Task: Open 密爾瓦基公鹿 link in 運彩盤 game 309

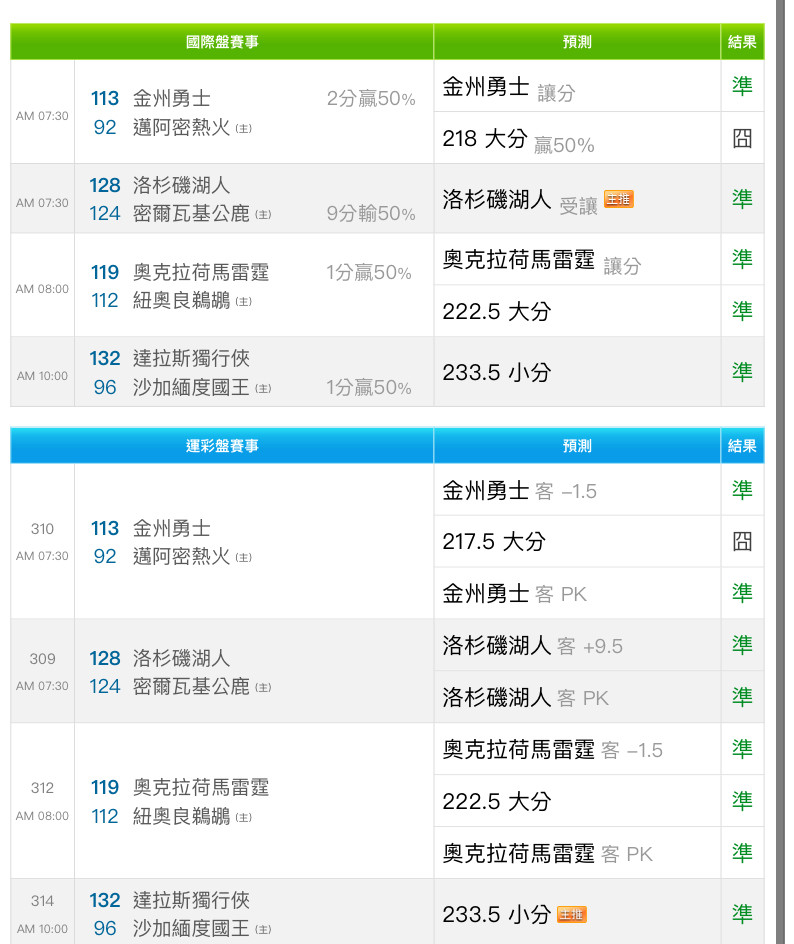Action: (x=191, y=687)
